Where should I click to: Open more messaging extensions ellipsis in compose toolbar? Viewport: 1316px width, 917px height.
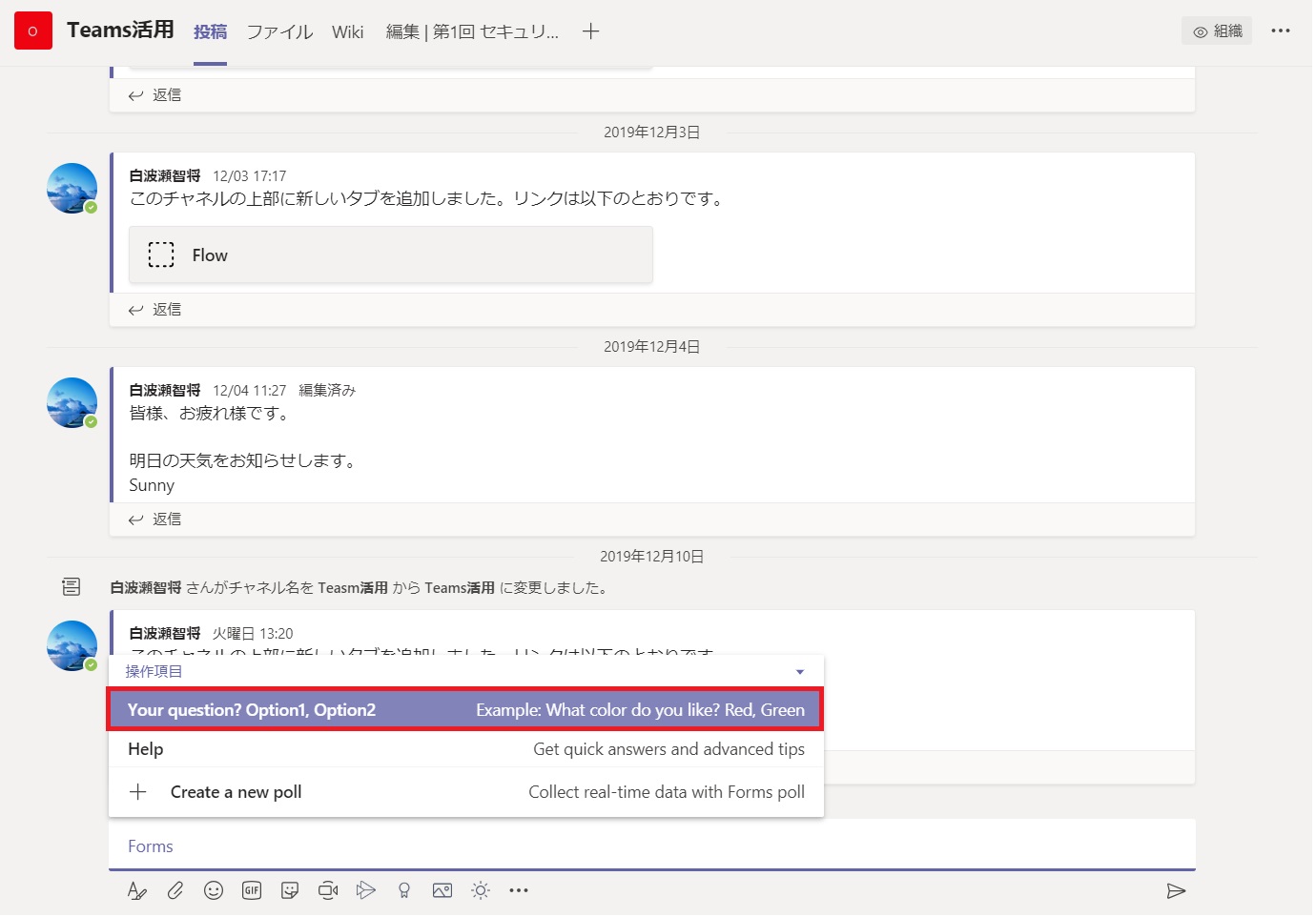[519, 892]
